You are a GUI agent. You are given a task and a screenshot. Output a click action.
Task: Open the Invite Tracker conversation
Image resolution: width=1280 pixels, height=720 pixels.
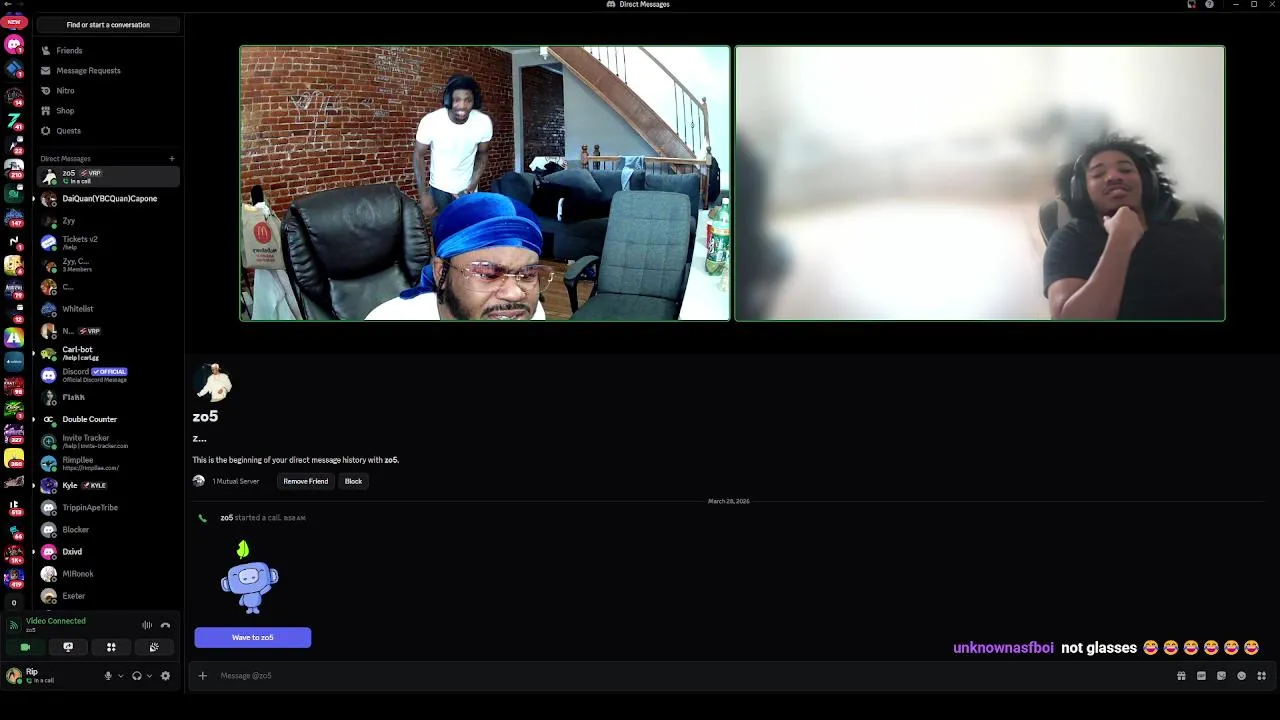[108, 441]
